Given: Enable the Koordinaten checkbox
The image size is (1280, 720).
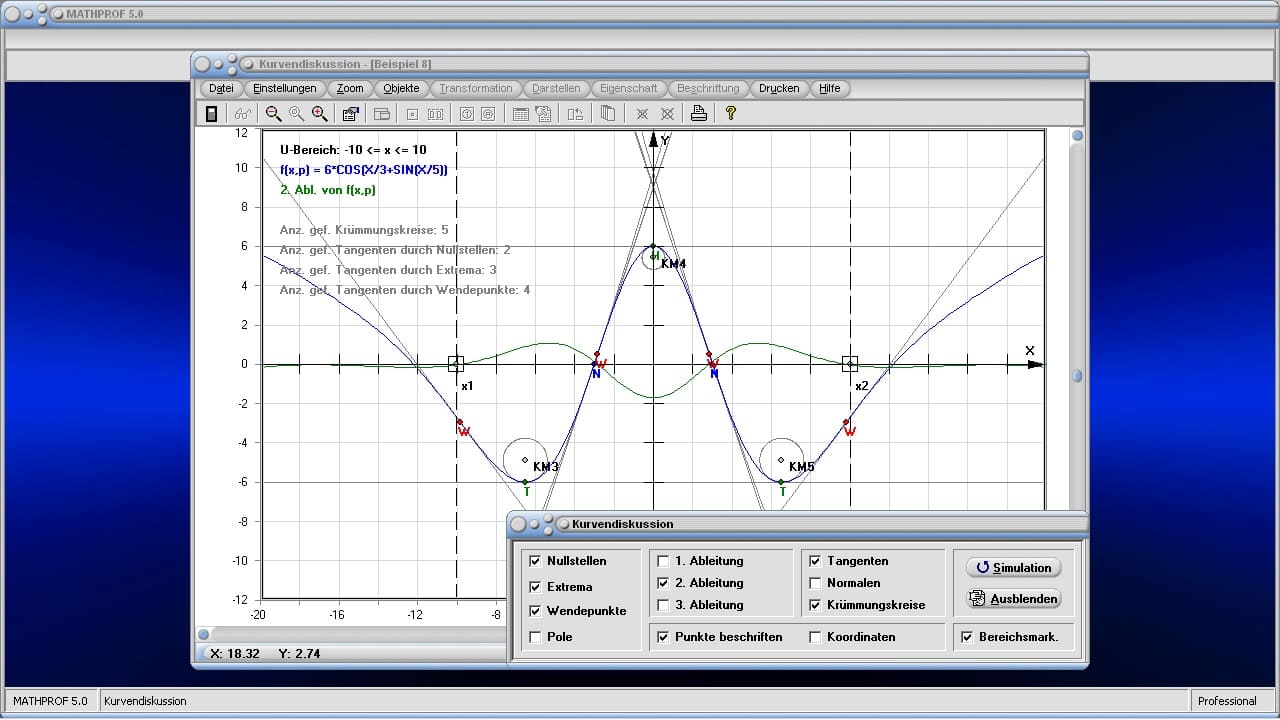Looking at the screenshot, I should [x=815, y=637].
